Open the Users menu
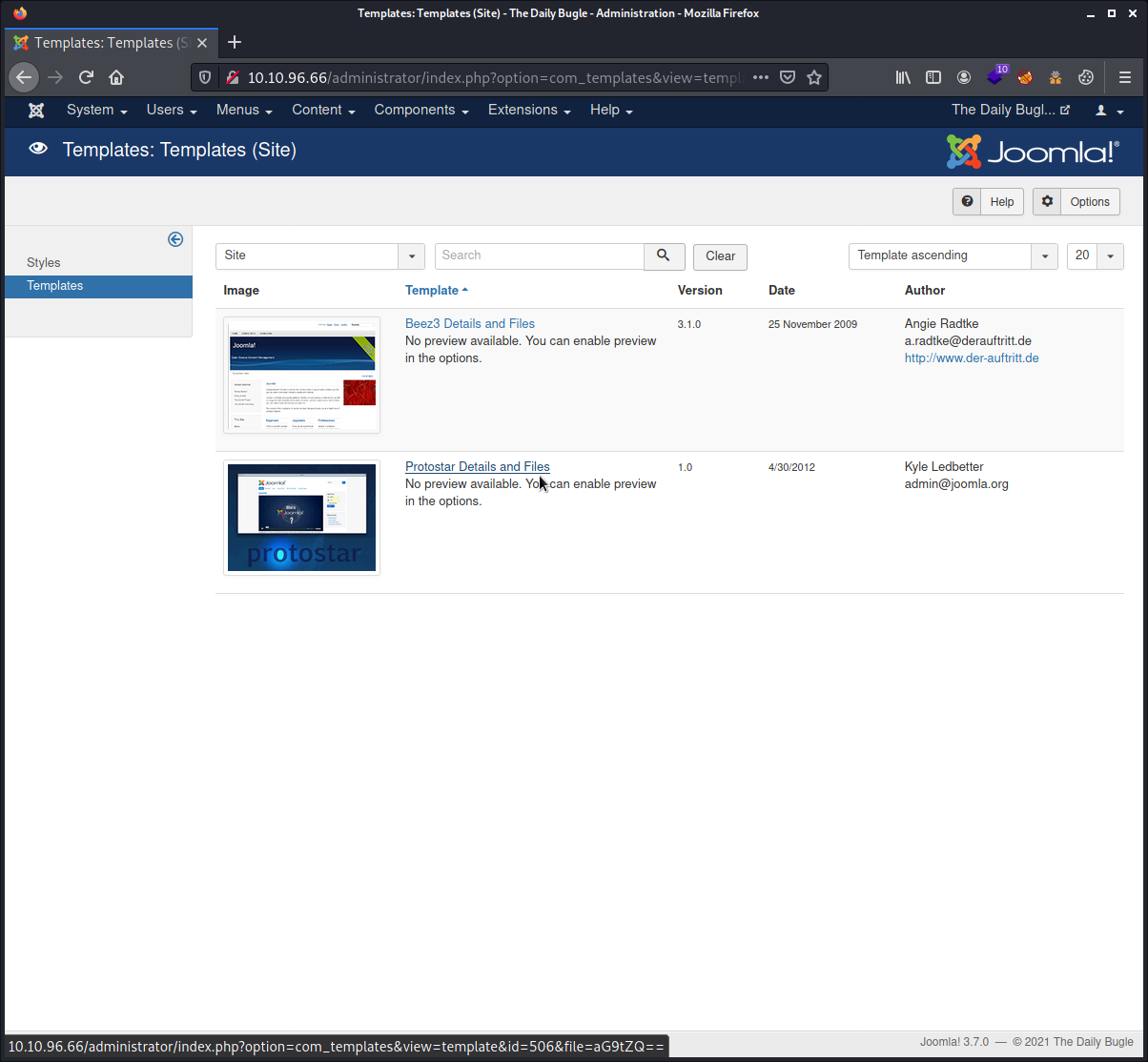Screen dimensions: 1148x1062 (172, 111)
